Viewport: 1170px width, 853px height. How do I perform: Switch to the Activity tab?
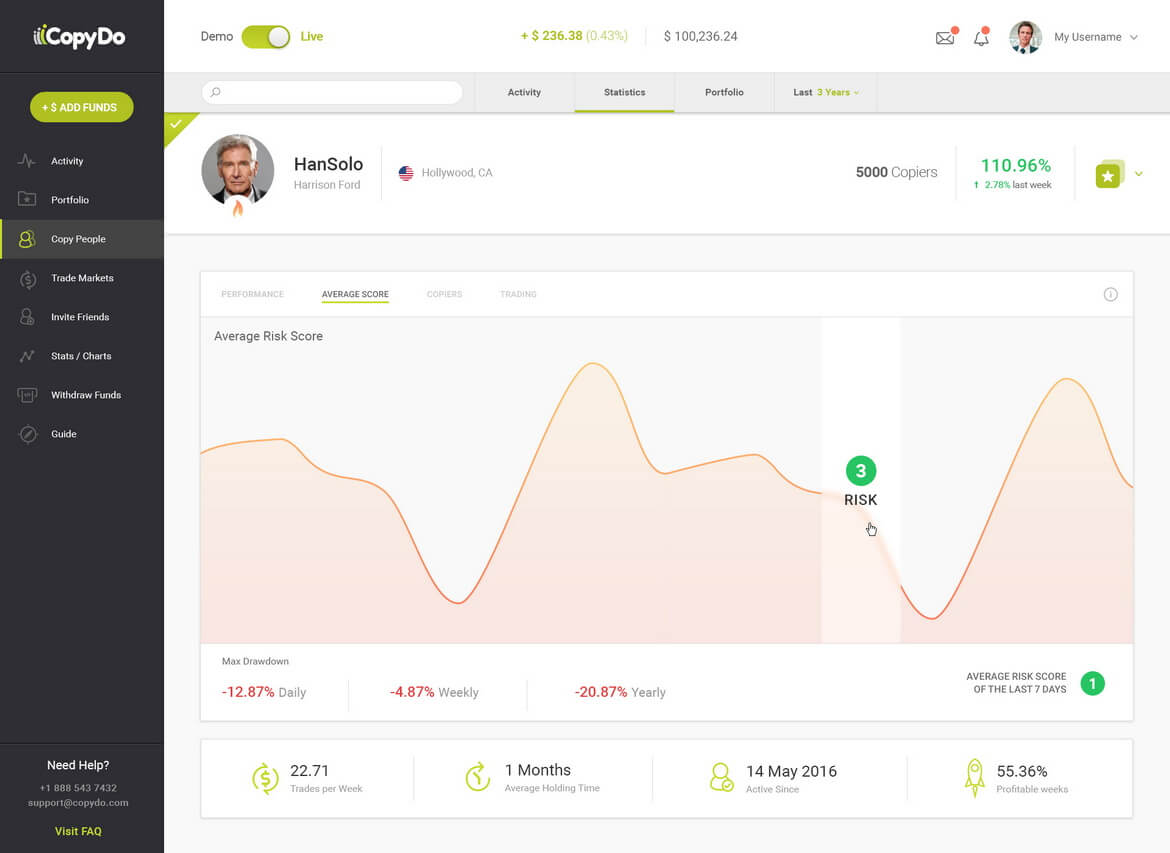tap(524, 93)
